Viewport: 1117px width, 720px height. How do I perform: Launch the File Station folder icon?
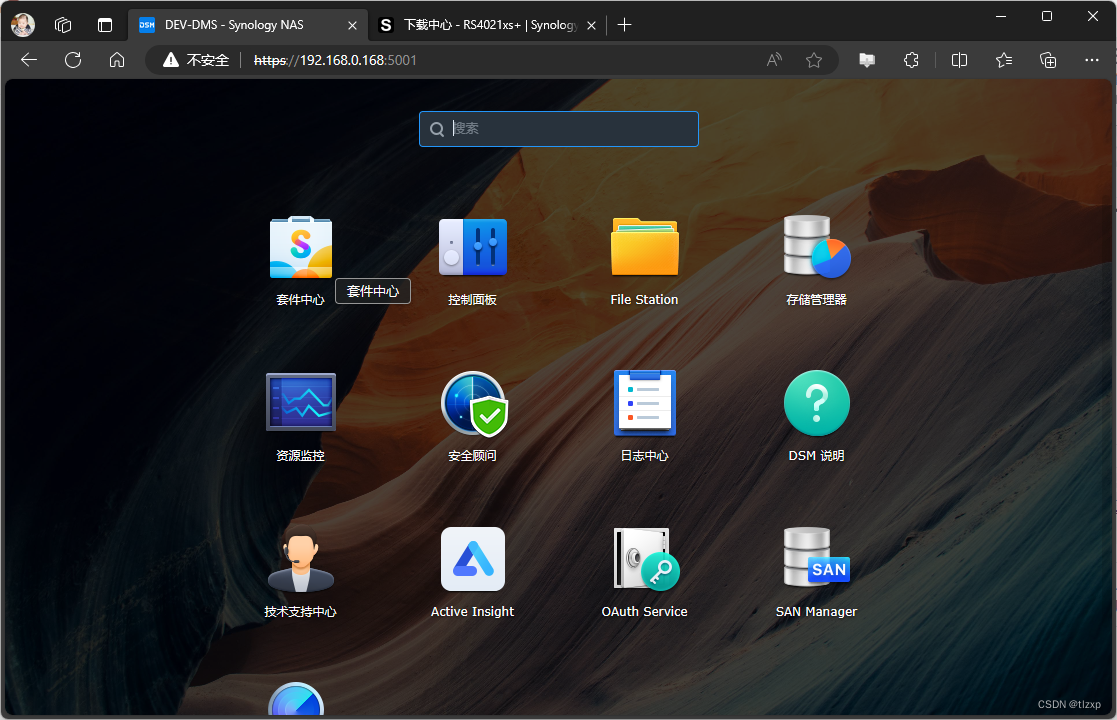click(645, 247)
